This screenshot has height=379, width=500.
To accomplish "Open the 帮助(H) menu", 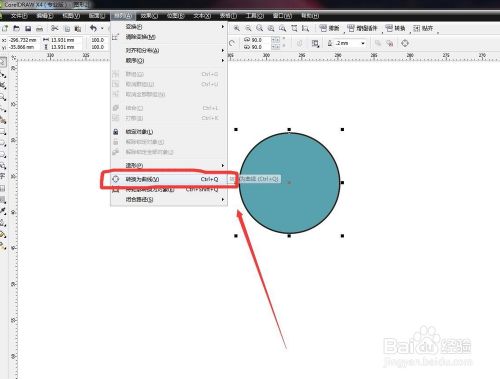I will pyautogui.click(x=310, y=16).
